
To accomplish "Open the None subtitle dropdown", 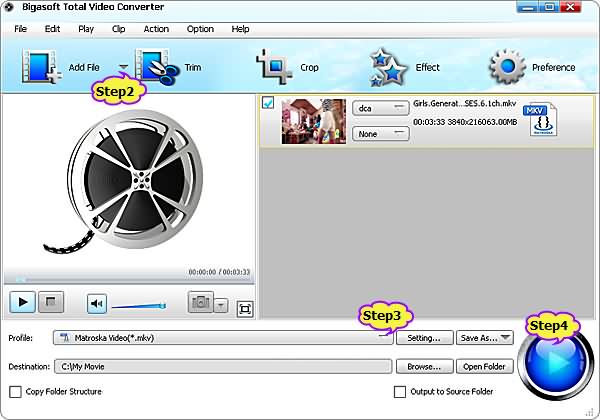I will click(x=381, y=134).
